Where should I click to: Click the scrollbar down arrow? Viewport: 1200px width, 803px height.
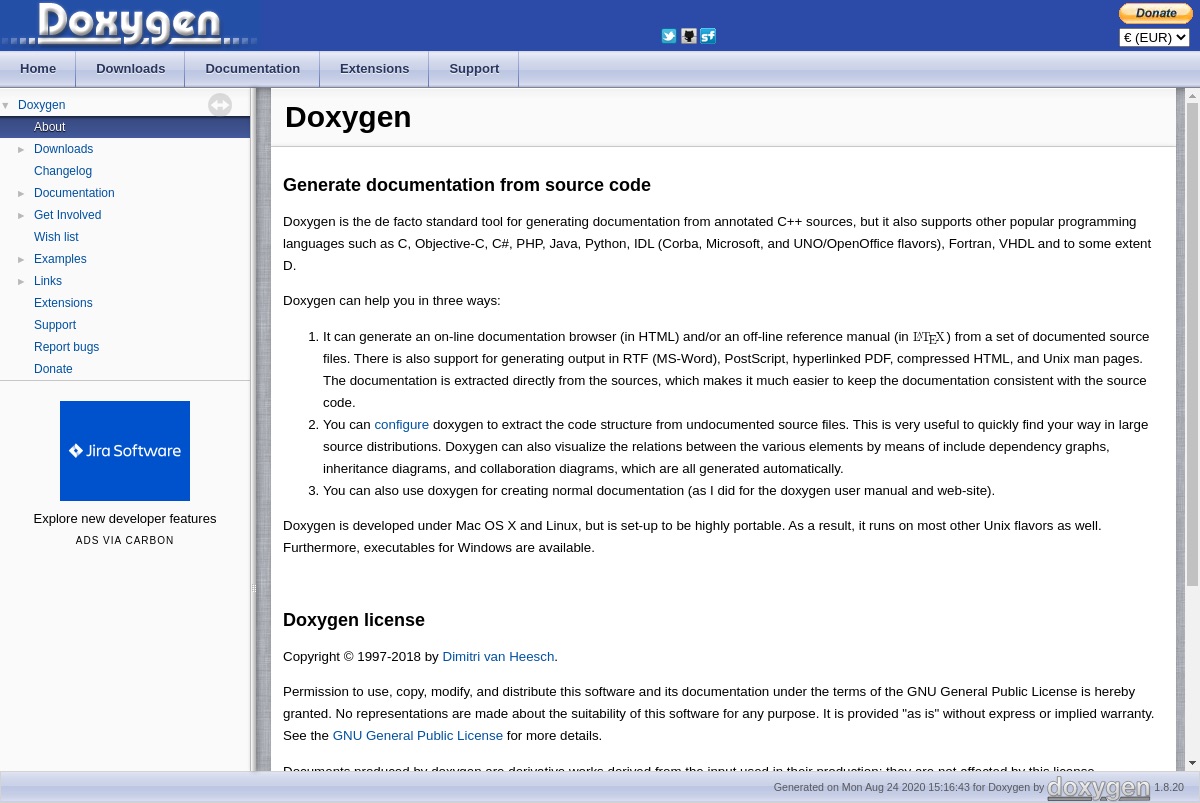click(1192, 764)
